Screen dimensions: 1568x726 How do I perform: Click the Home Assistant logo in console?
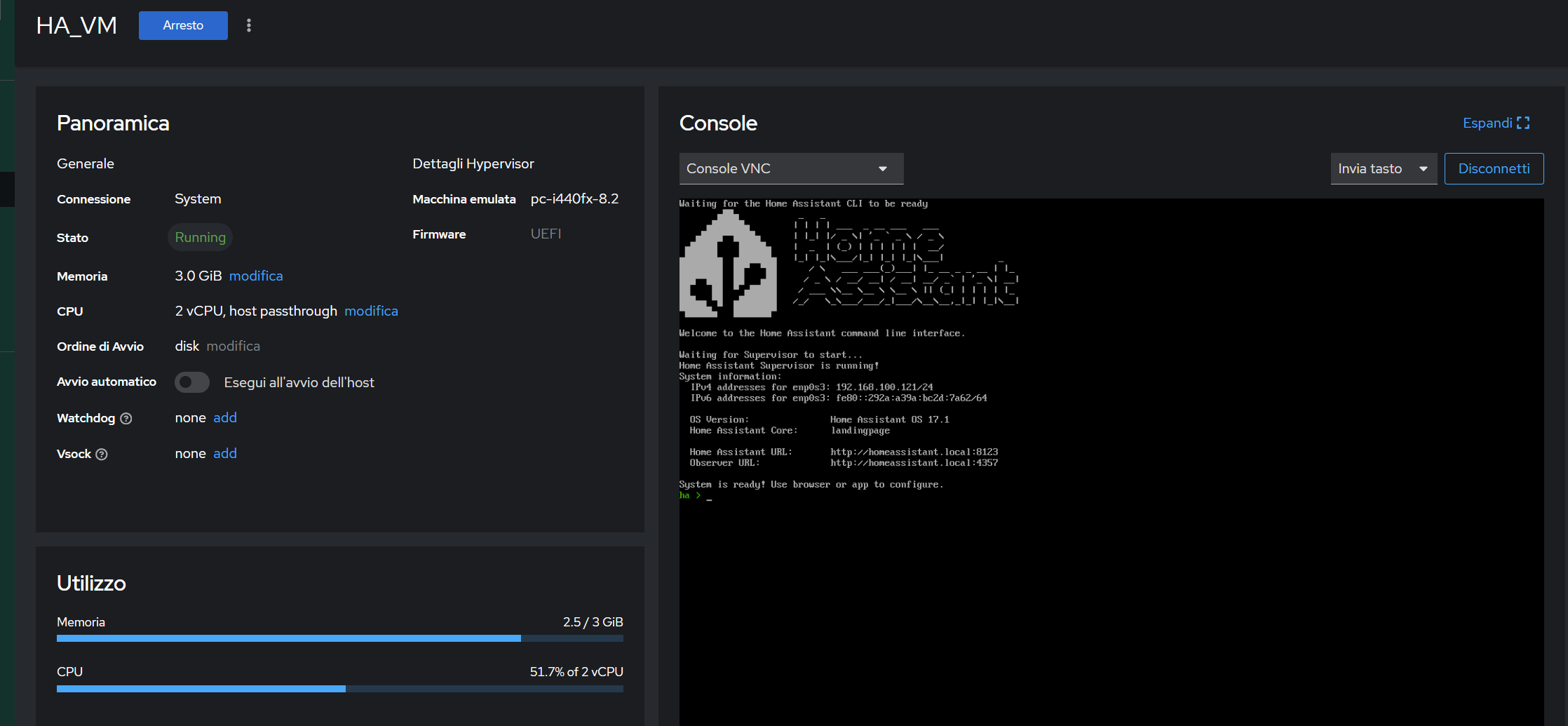pyautogui.click(x=728, y=267)
